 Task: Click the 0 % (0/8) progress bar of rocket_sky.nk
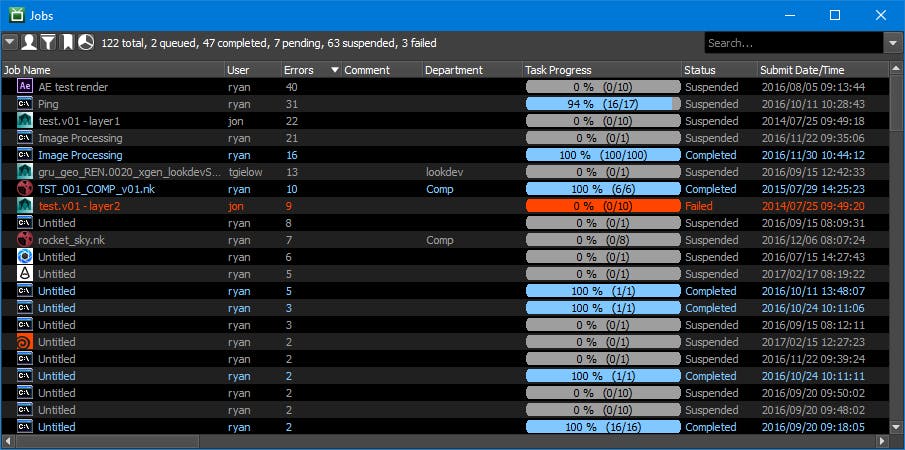[603, 240]
